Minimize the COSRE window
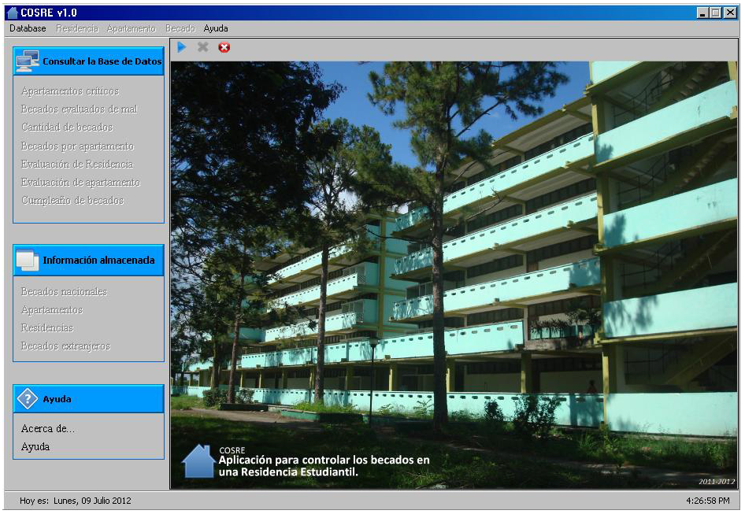 pos(703,13)
